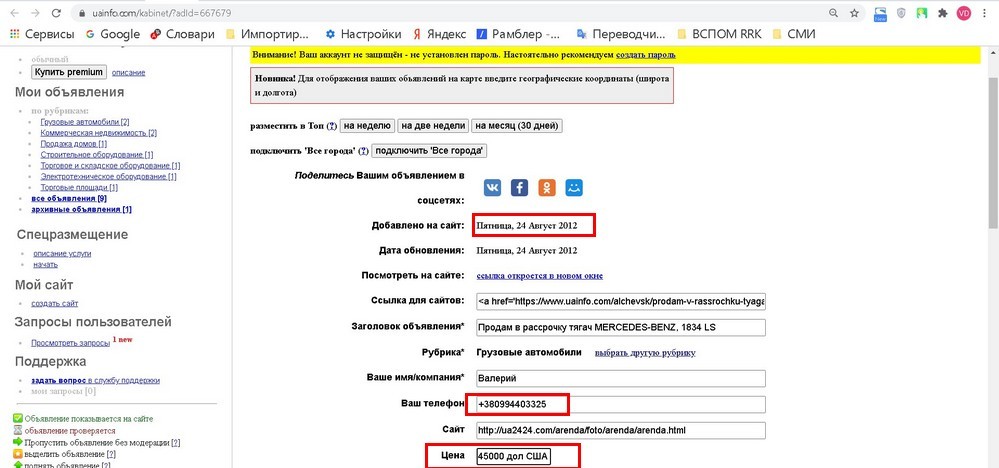Image resolution: width=999 pixels, height=468 pixels.
Task: Open the Рамблер bookmark
Action: [x=519, y=34]
